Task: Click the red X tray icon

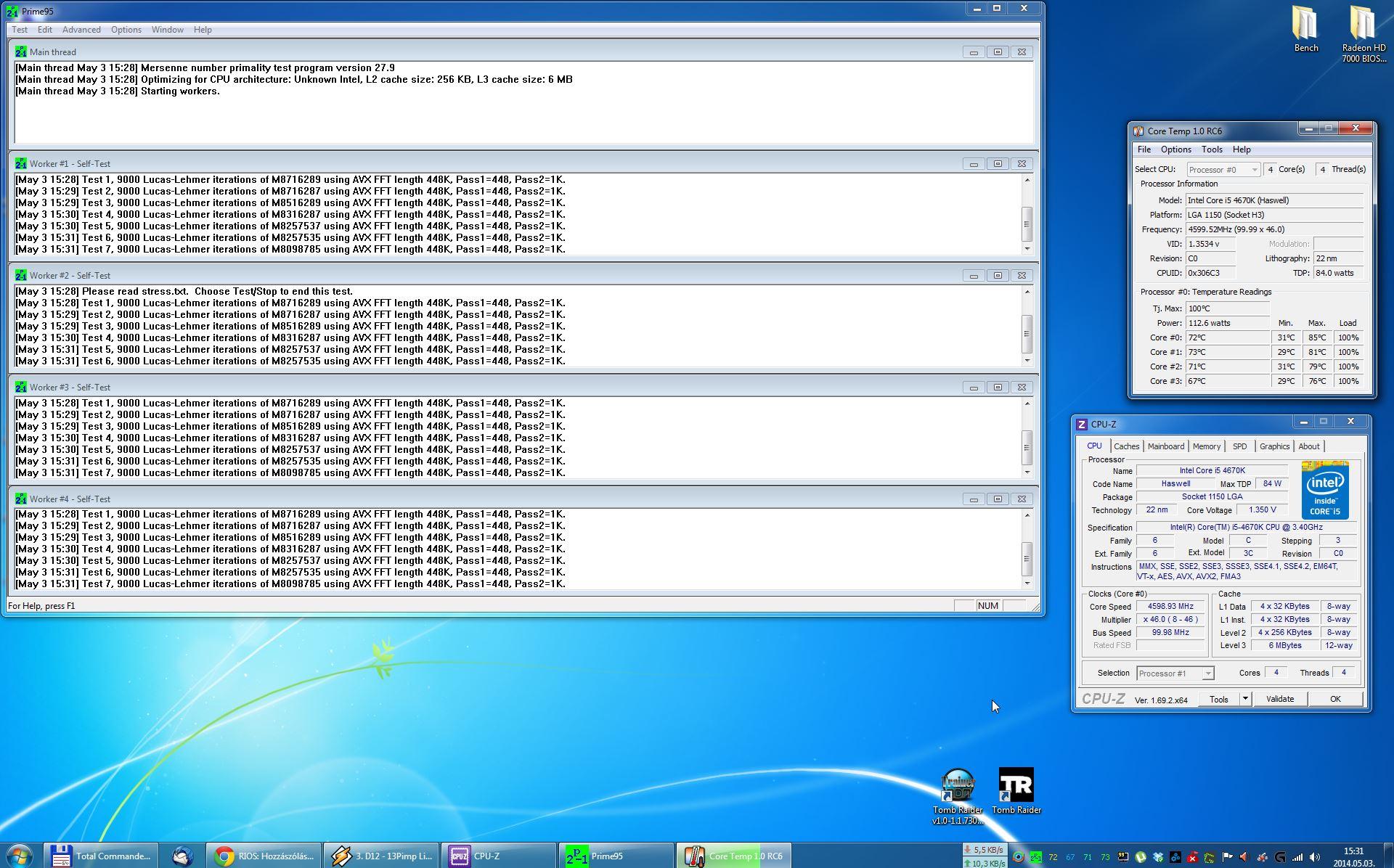Action: [1192, 857]
